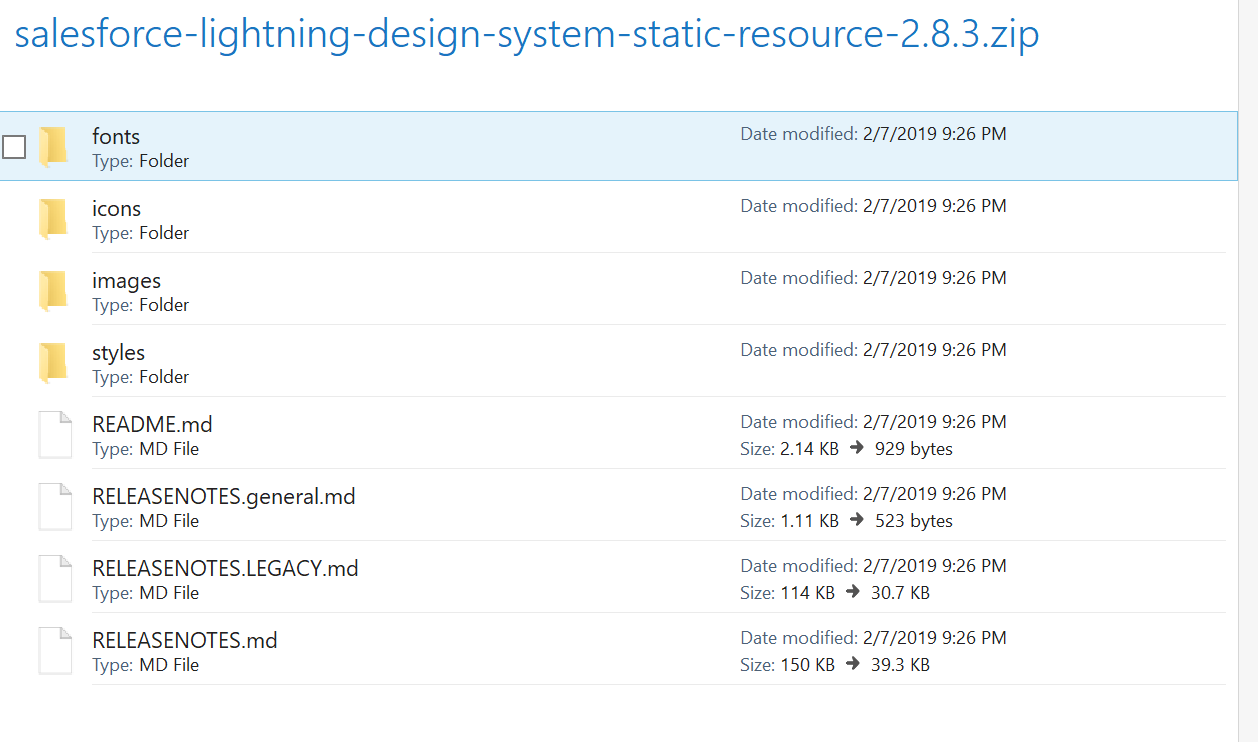Select the 'RELEASENOTES.general.md' file name
Image resolution: width=1258 pixels, height=742 pixels.
tap(224, 497)
